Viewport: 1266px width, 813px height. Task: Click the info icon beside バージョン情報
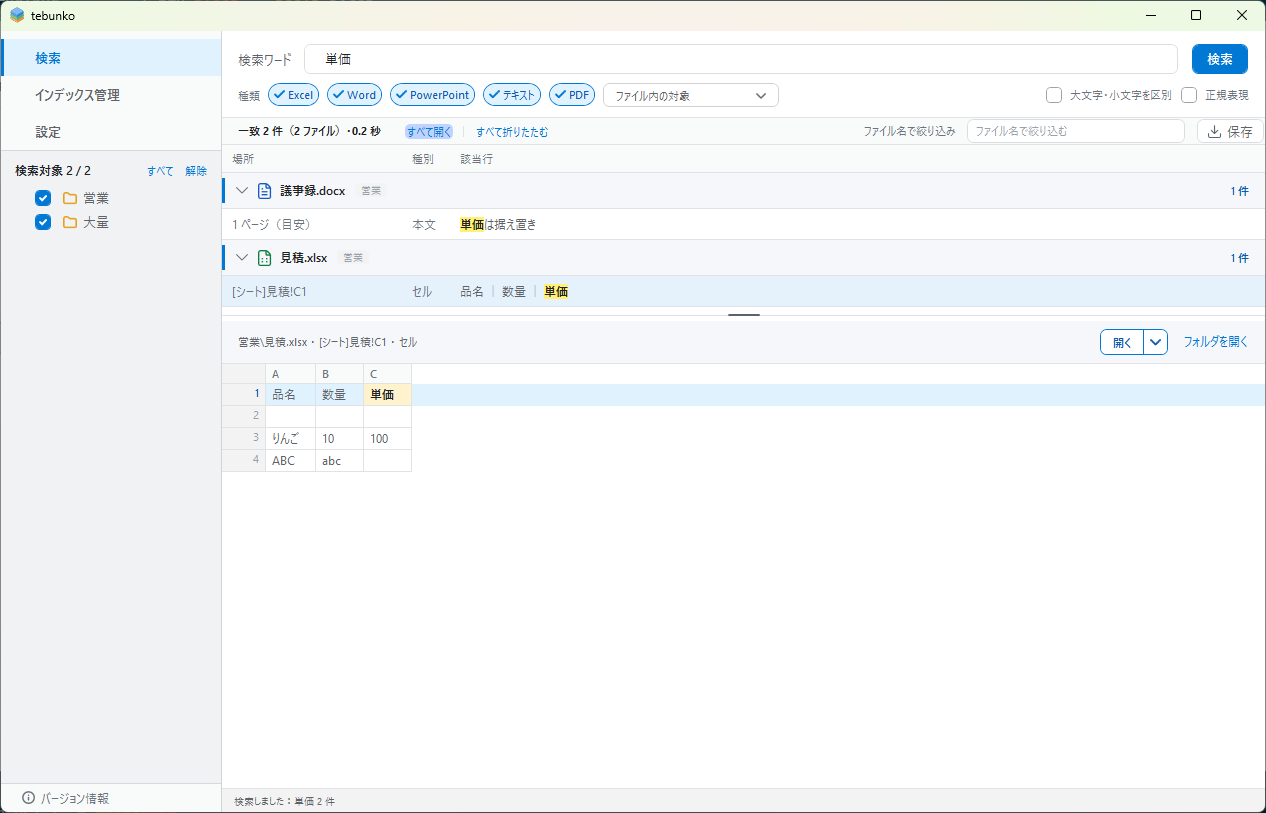click(28, 798)
